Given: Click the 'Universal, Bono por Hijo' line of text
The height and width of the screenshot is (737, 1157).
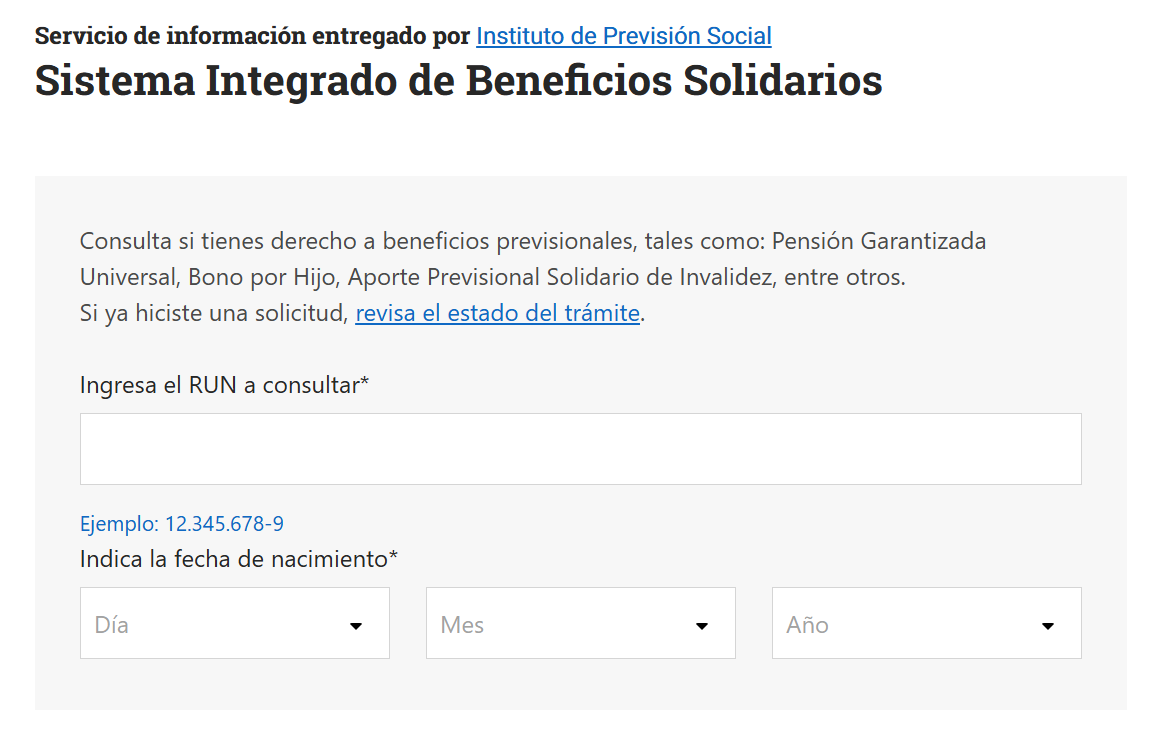Looking at the screenshot, I should point(492,277).
